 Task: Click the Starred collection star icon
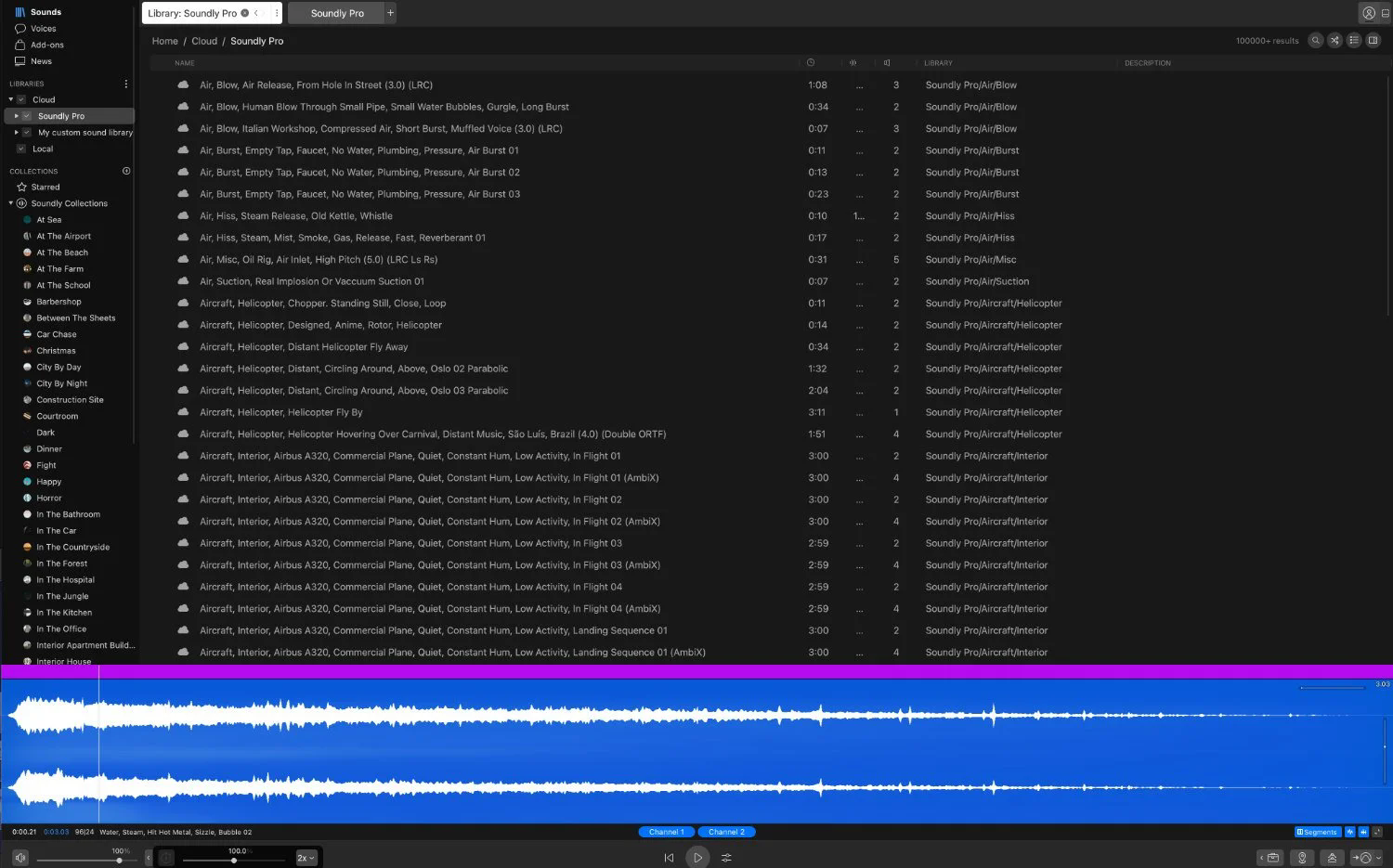[21, 187]
